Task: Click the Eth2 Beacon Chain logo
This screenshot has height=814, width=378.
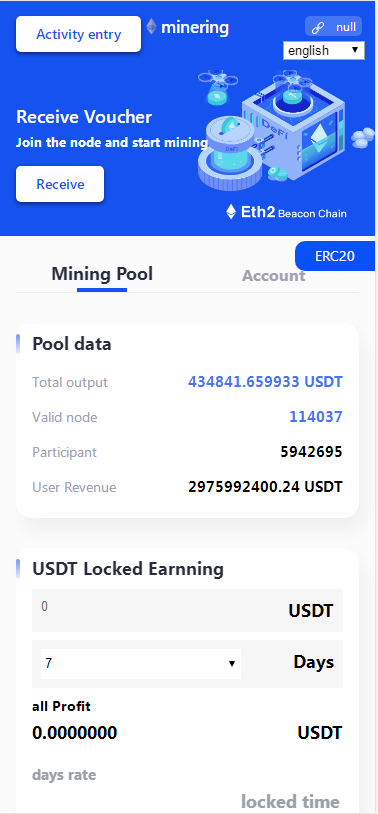Action: (x=287, y=212)
